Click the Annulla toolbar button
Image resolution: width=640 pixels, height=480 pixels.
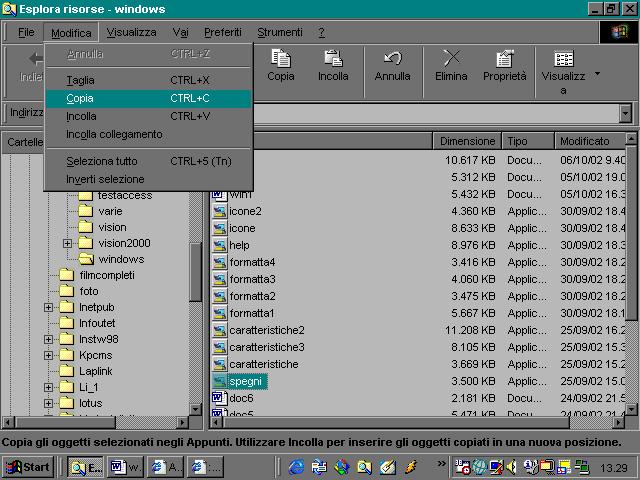392,65
